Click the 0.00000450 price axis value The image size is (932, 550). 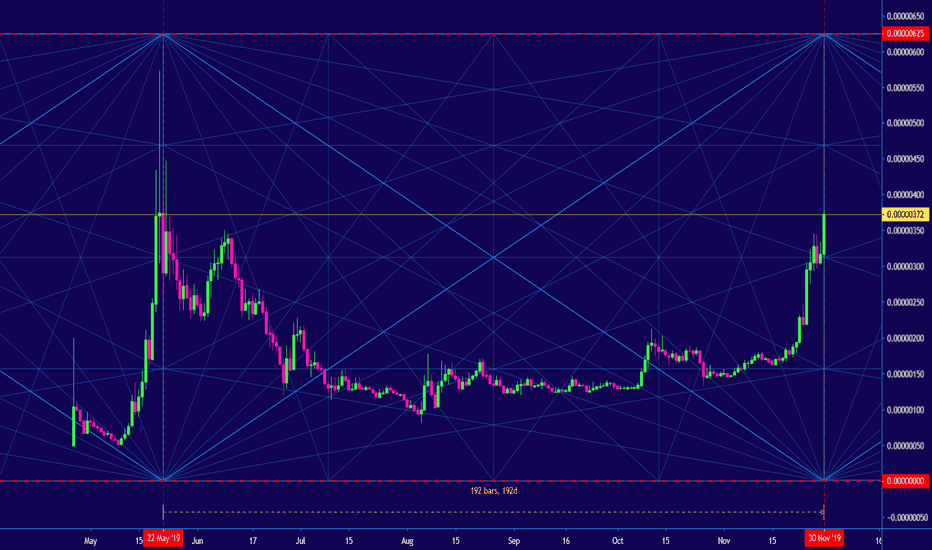click(x=906, y=159)
